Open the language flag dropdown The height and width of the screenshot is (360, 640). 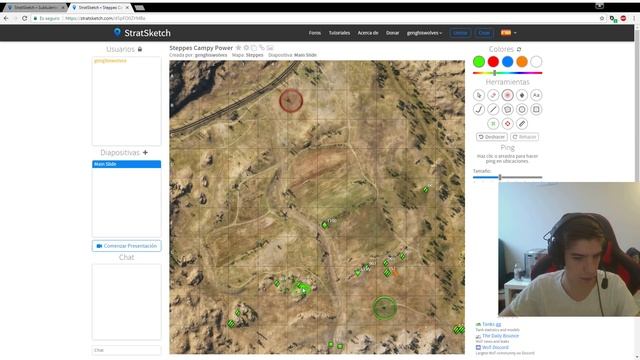[x=509, y=33]
